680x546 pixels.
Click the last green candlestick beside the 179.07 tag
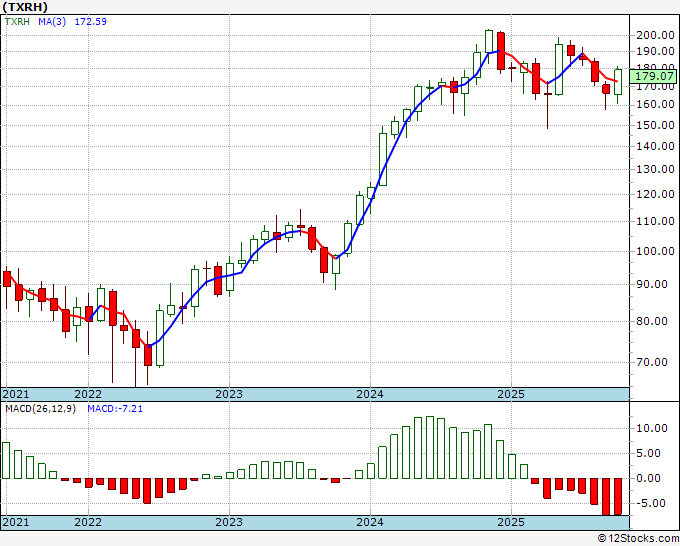coord(618,82)
